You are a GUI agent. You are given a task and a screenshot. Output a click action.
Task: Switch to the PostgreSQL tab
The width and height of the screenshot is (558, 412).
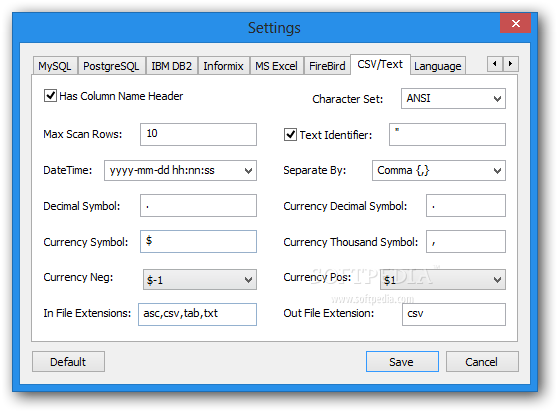pos(111,66)
